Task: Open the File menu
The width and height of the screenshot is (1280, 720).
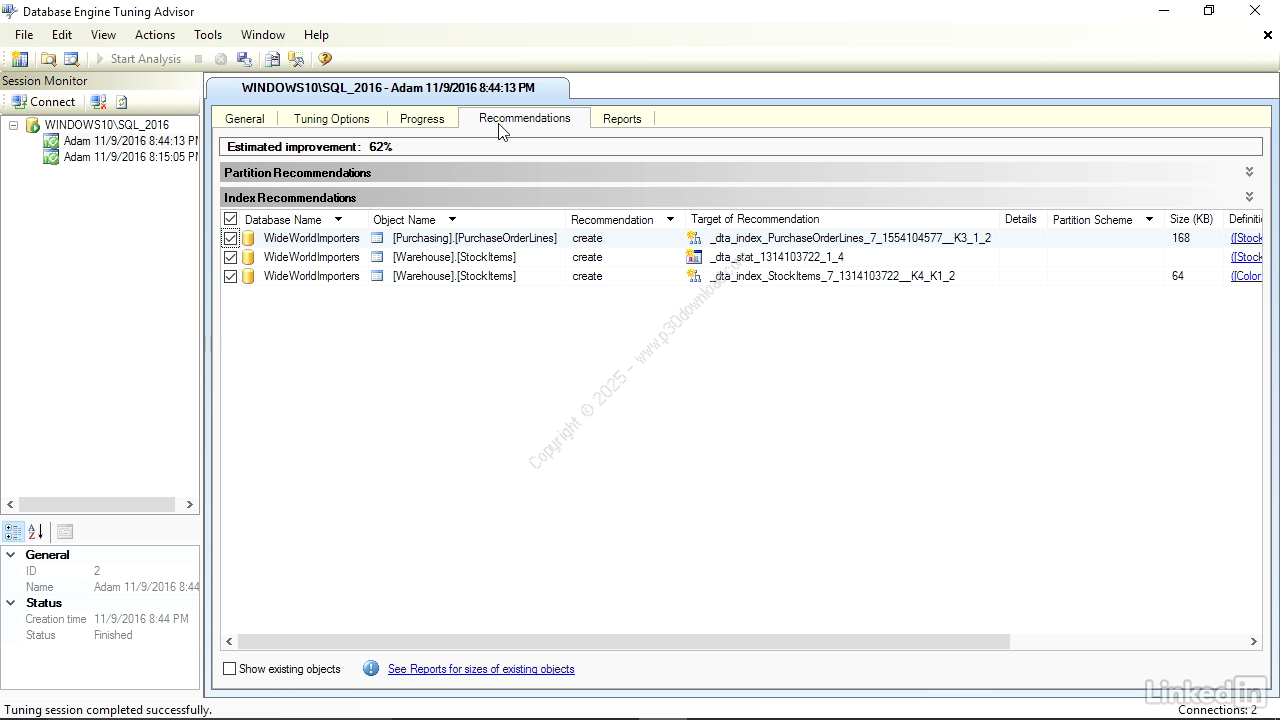Action: point(24,35)
